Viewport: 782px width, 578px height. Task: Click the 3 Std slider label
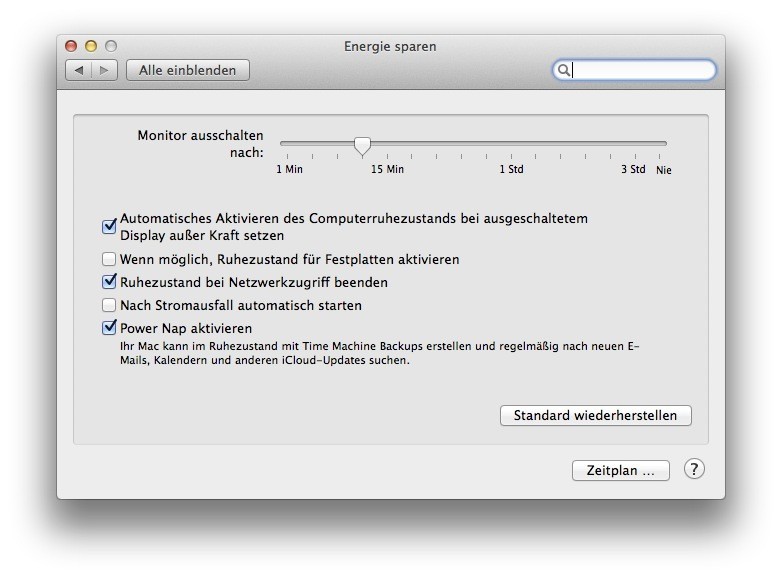[x=633, y=170]
